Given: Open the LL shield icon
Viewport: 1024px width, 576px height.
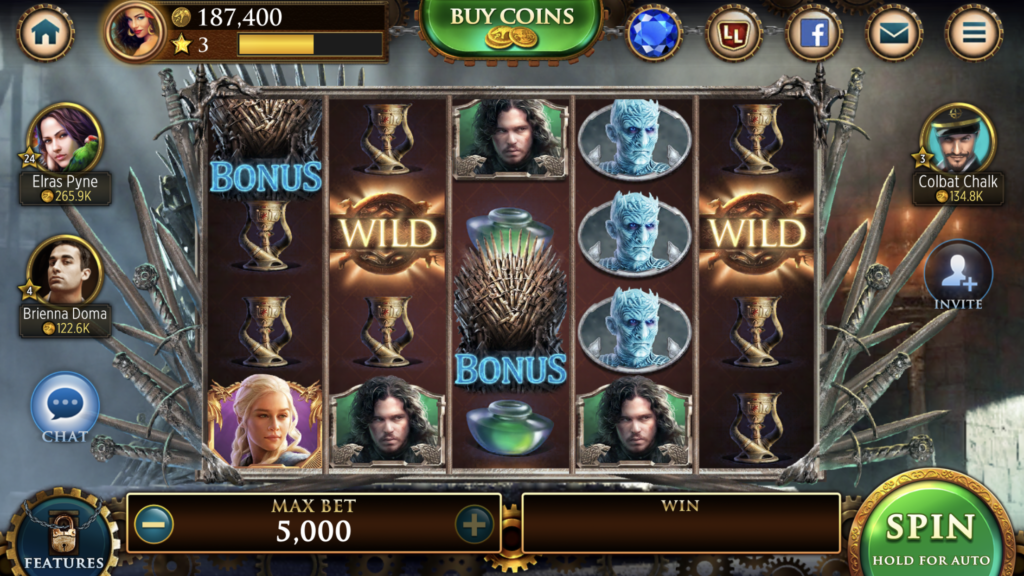Looking at the screenshot, I should click(733, 33).
